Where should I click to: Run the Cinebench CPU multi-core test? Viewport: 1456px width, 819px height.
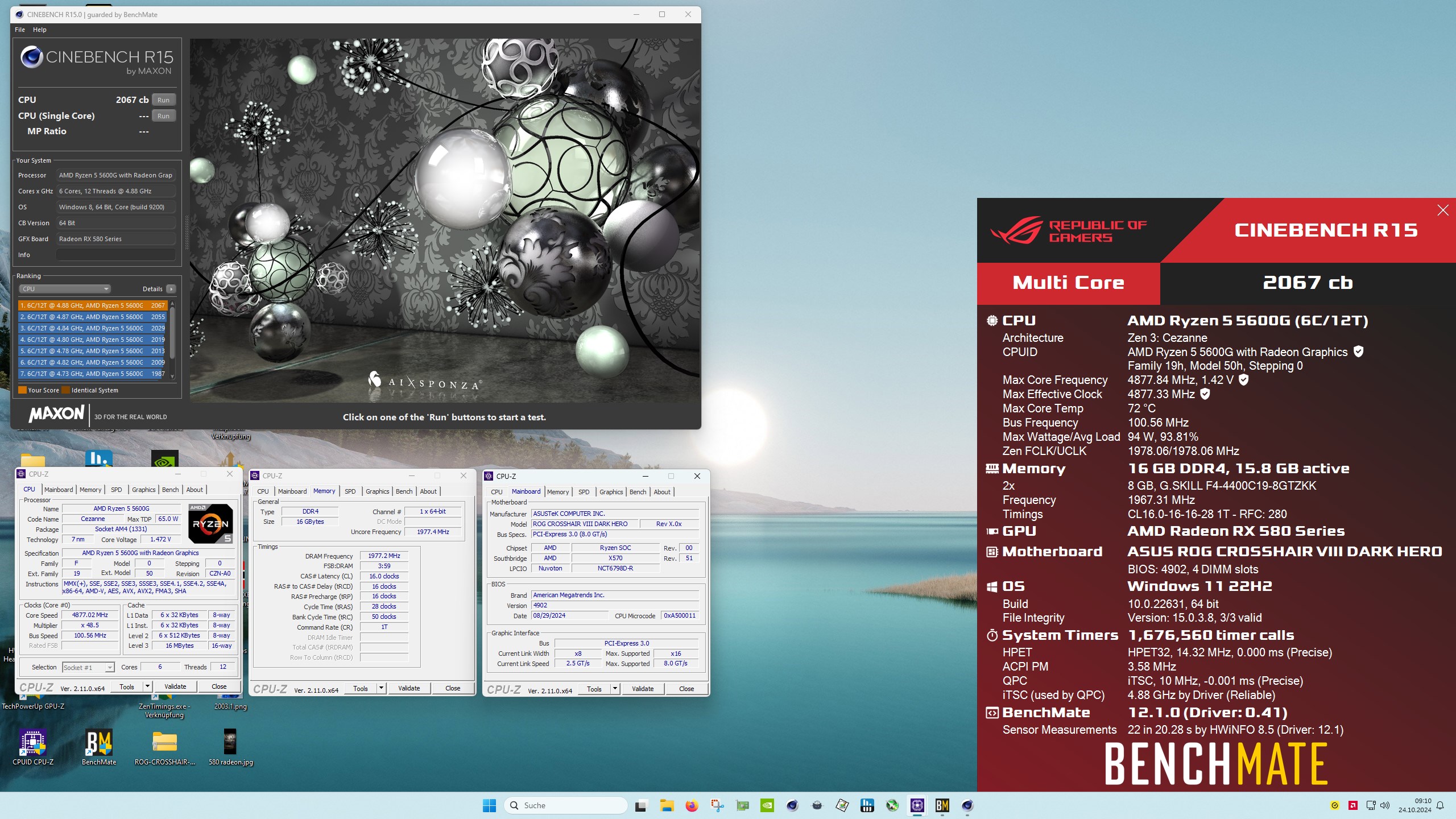click(x=164, y=100)
